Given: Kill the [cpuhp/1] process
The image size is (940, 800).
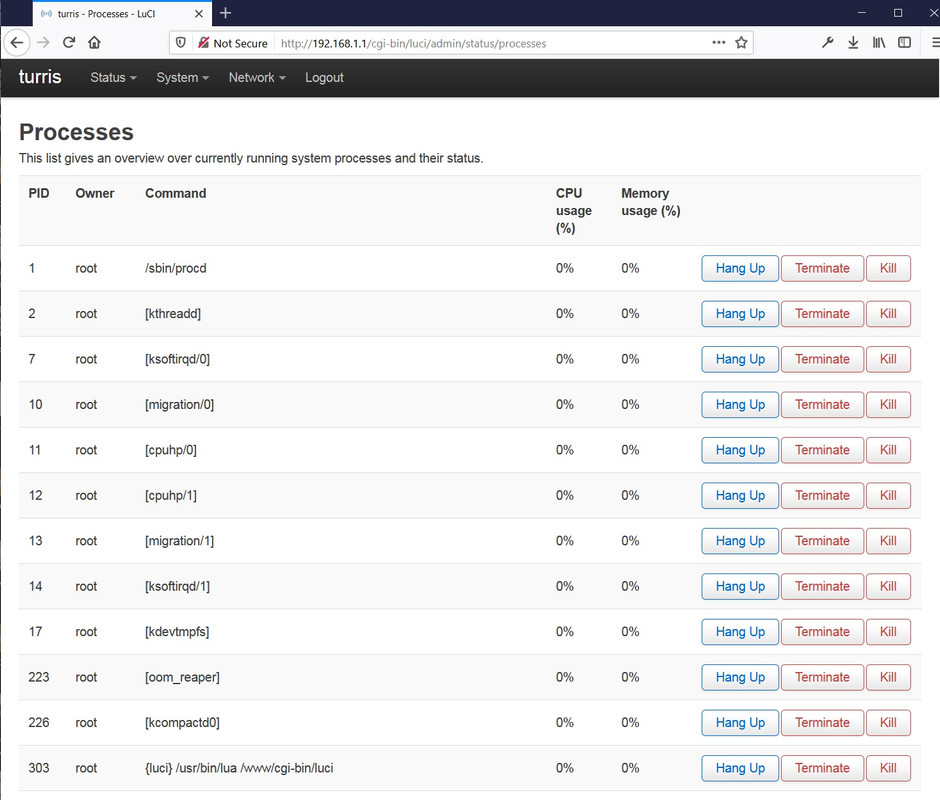Looking at the screenshot, I should [888, 495].
